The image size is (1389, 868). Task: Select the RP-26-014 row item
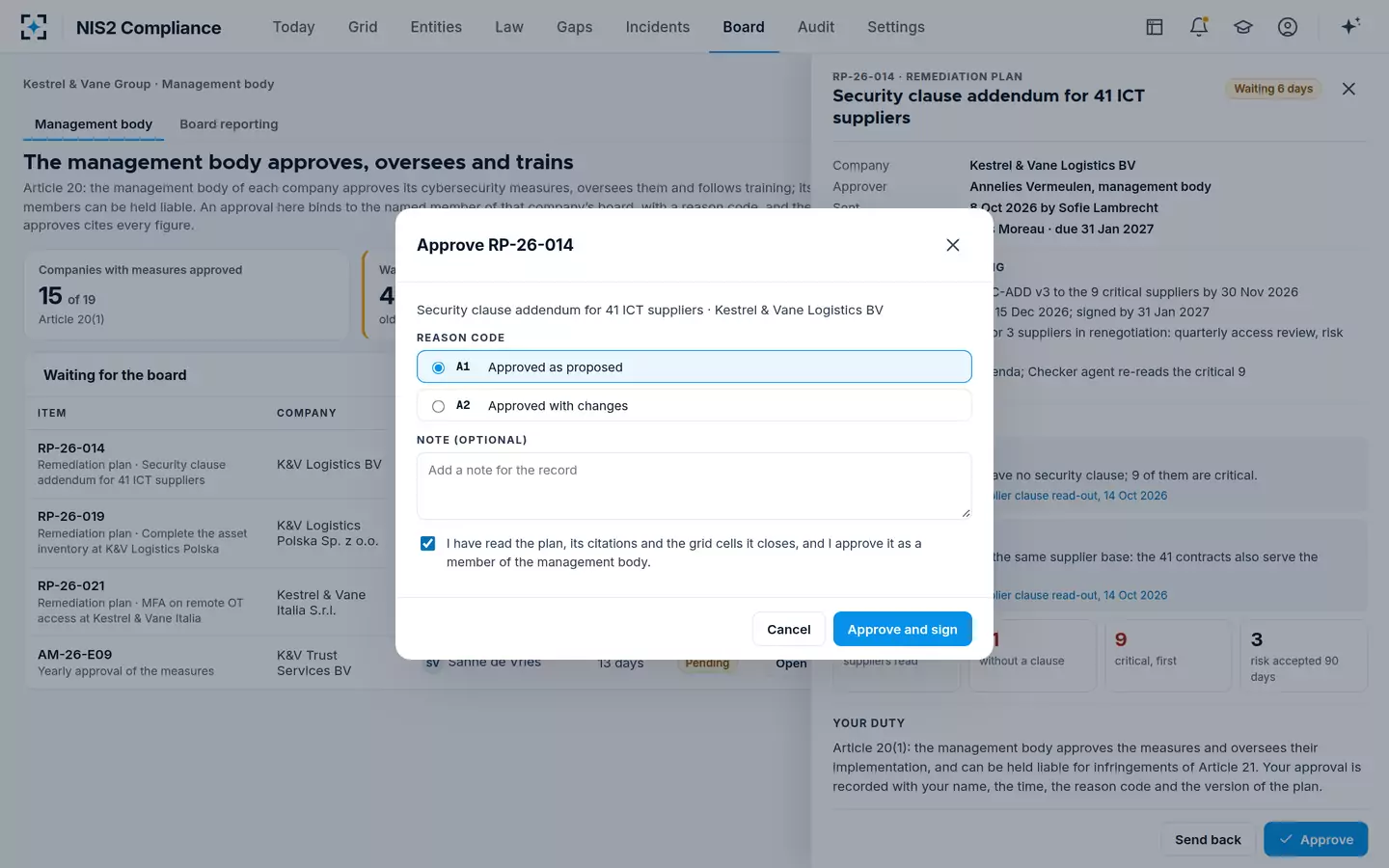coord(71,448)
